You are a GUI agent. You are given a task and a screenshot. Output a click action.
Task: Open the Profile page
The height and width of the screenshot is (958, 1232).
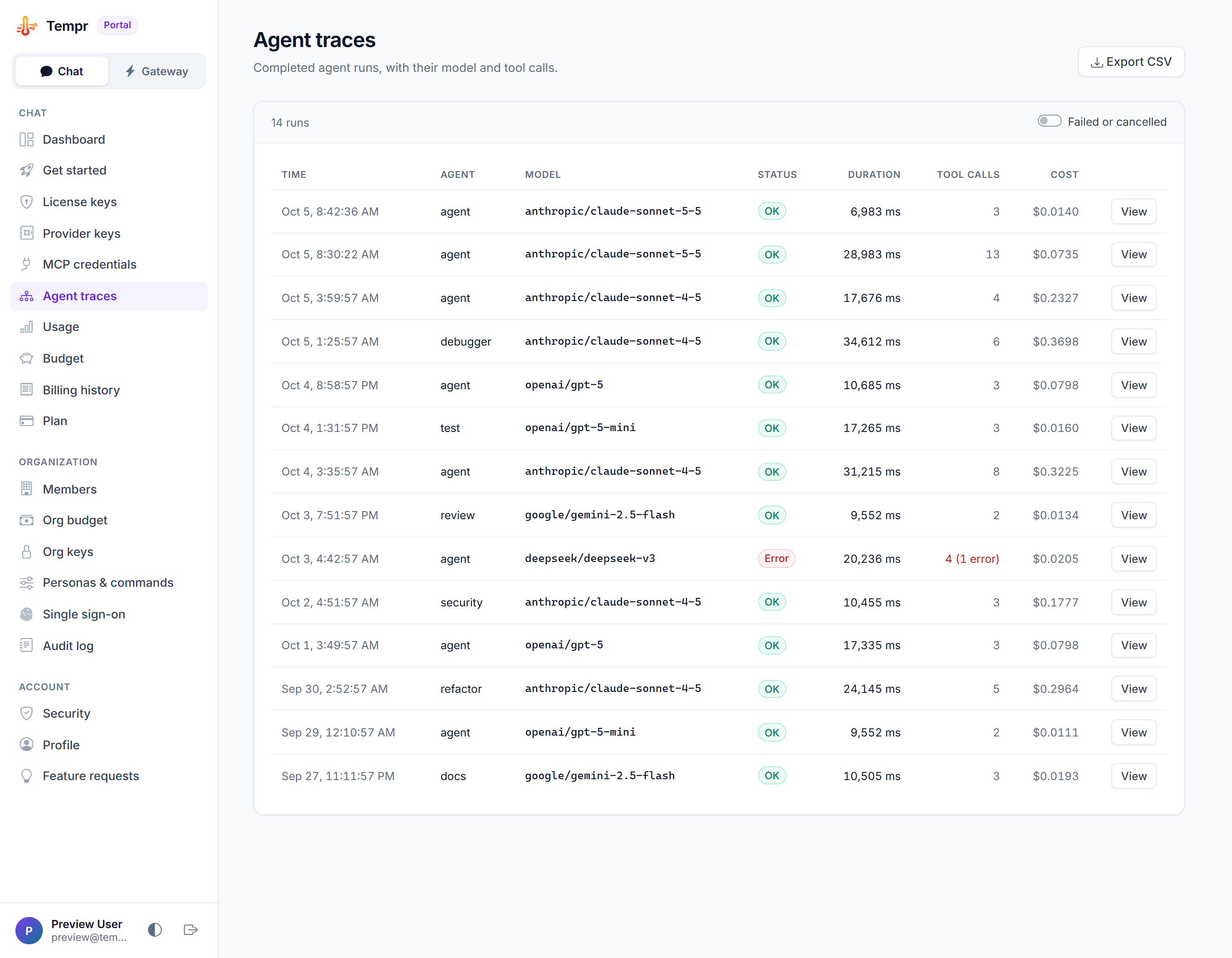[x=109, y=745]
